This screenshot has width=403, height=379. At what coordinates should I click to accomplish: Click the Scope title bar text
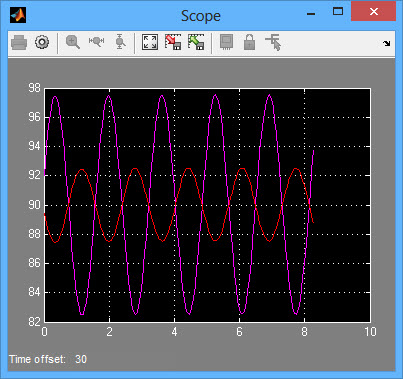[201, 16]
